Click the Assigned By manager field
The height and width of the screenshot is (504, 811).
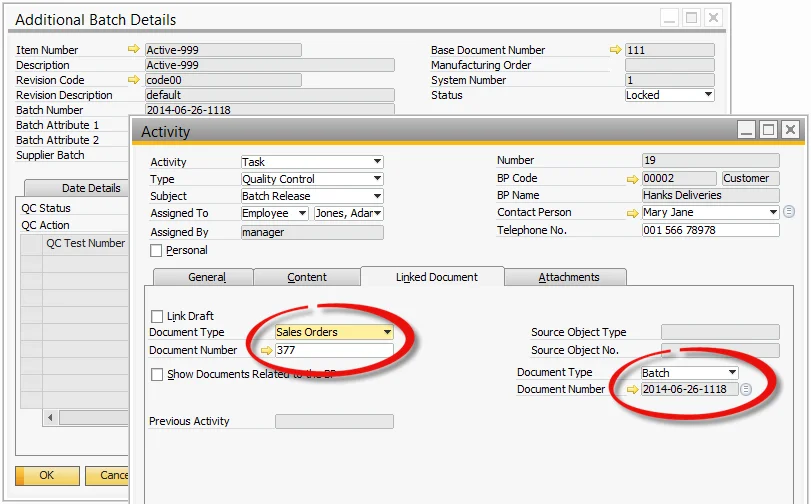[312, 232]
